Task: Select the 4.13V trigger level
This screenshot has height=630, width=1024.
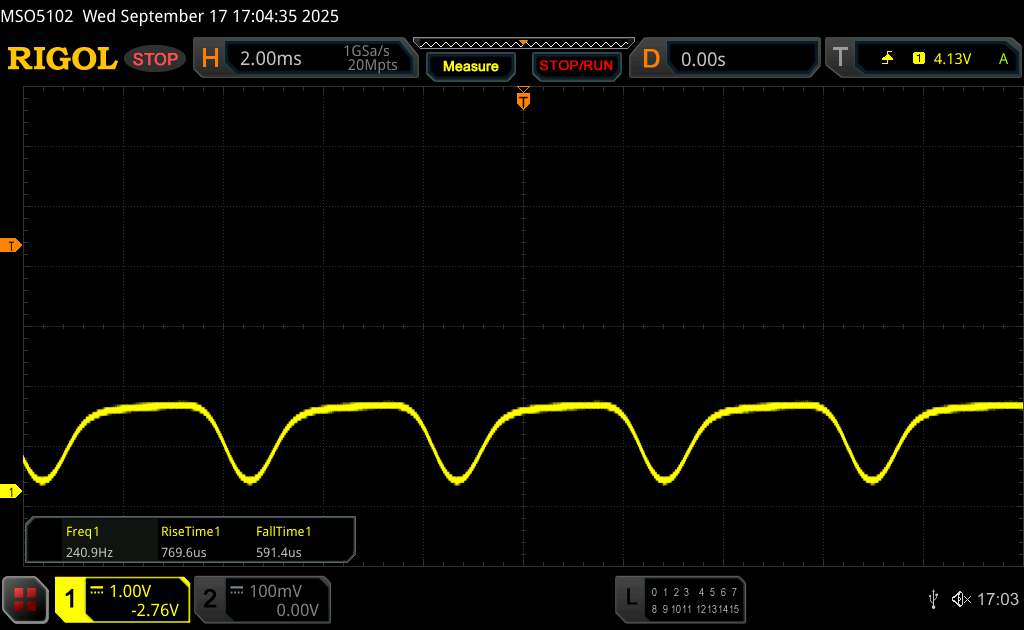Action: point(952,59)
